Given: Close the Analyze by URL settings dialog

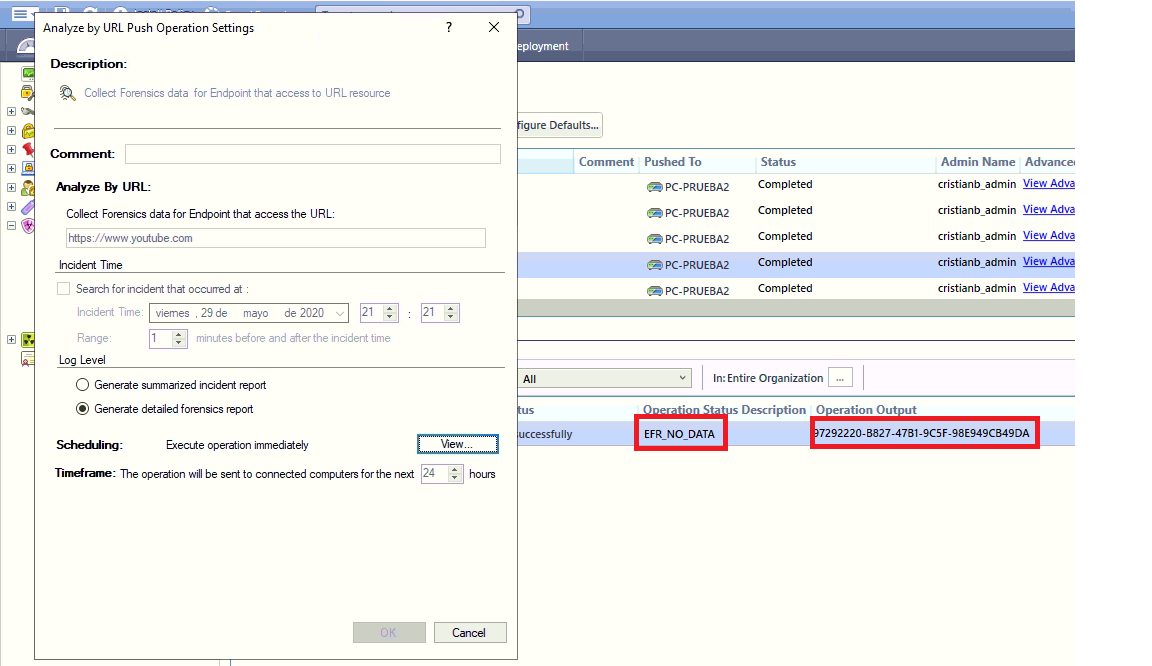Looking at the screenshot, I should coord(494,27).
